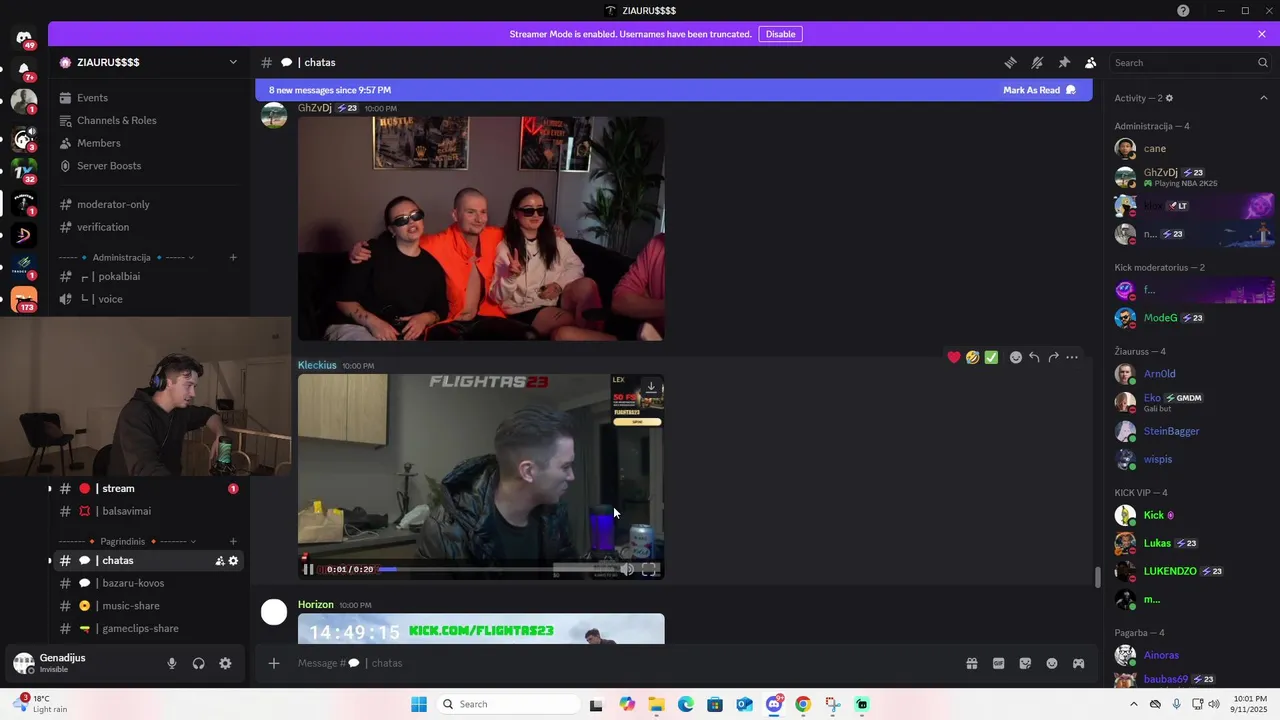Image resolution: width=1280 pixels, height=720 pixels.
Task: Open Google Chrome from the taskbar
Action: click(x=803, y=704)
